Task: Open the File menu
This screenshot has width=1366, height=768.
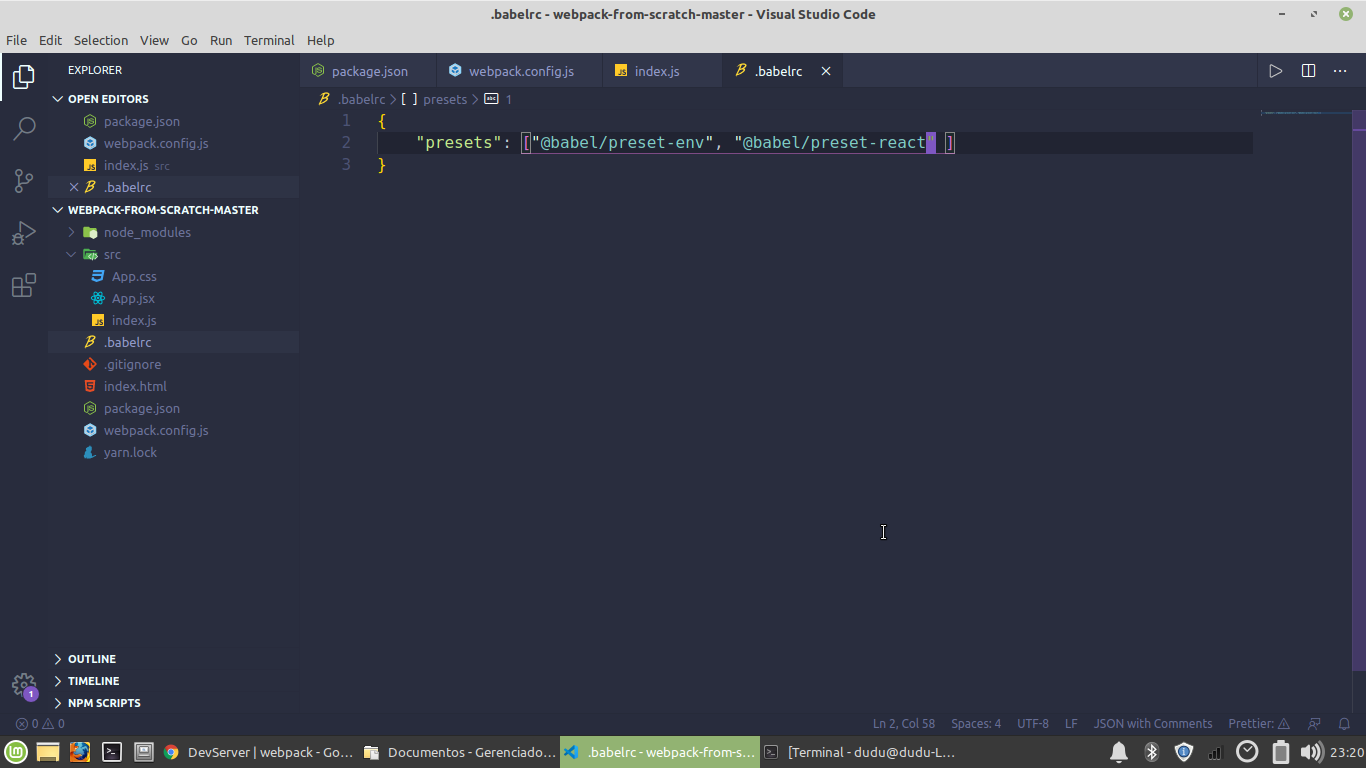Action: tap(16, 41)
